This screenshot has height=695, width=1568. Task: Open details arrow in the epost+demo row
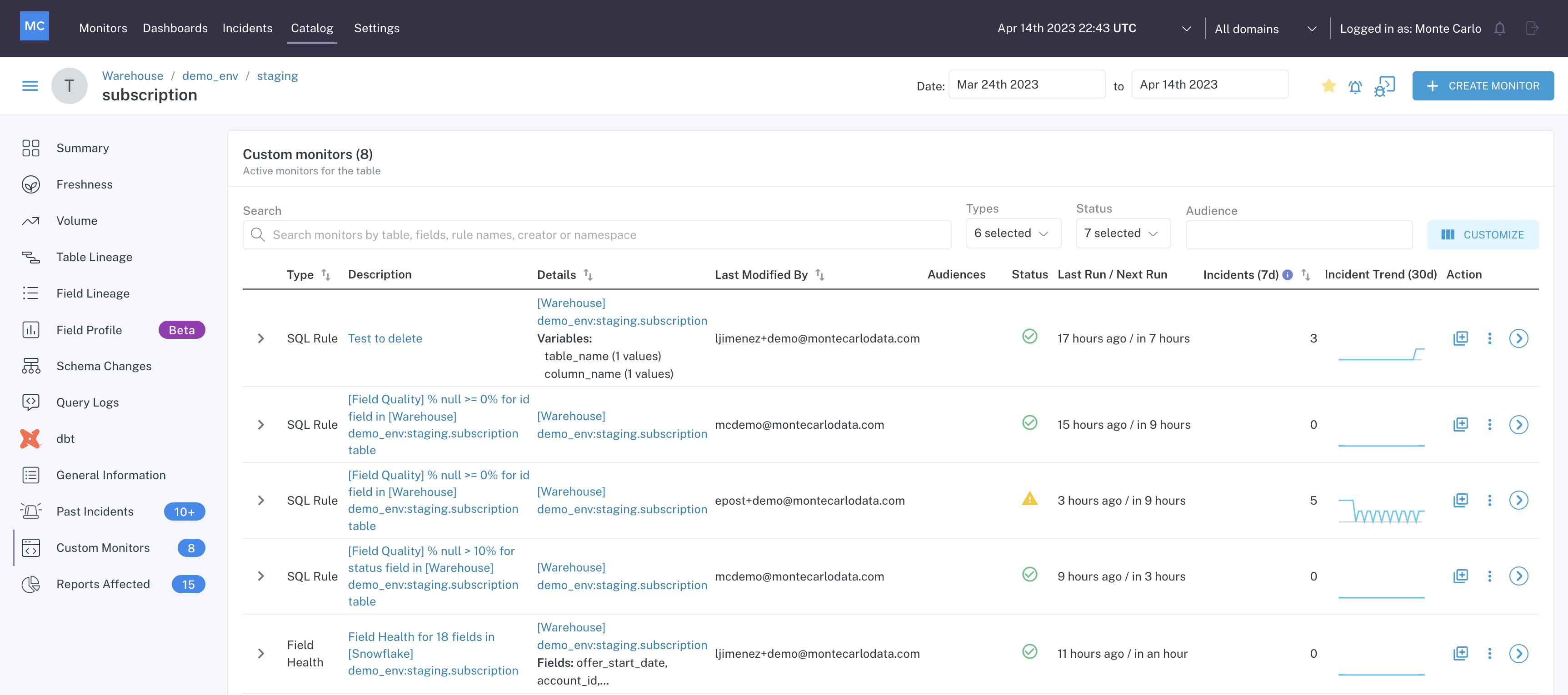tap(1519, 500)
